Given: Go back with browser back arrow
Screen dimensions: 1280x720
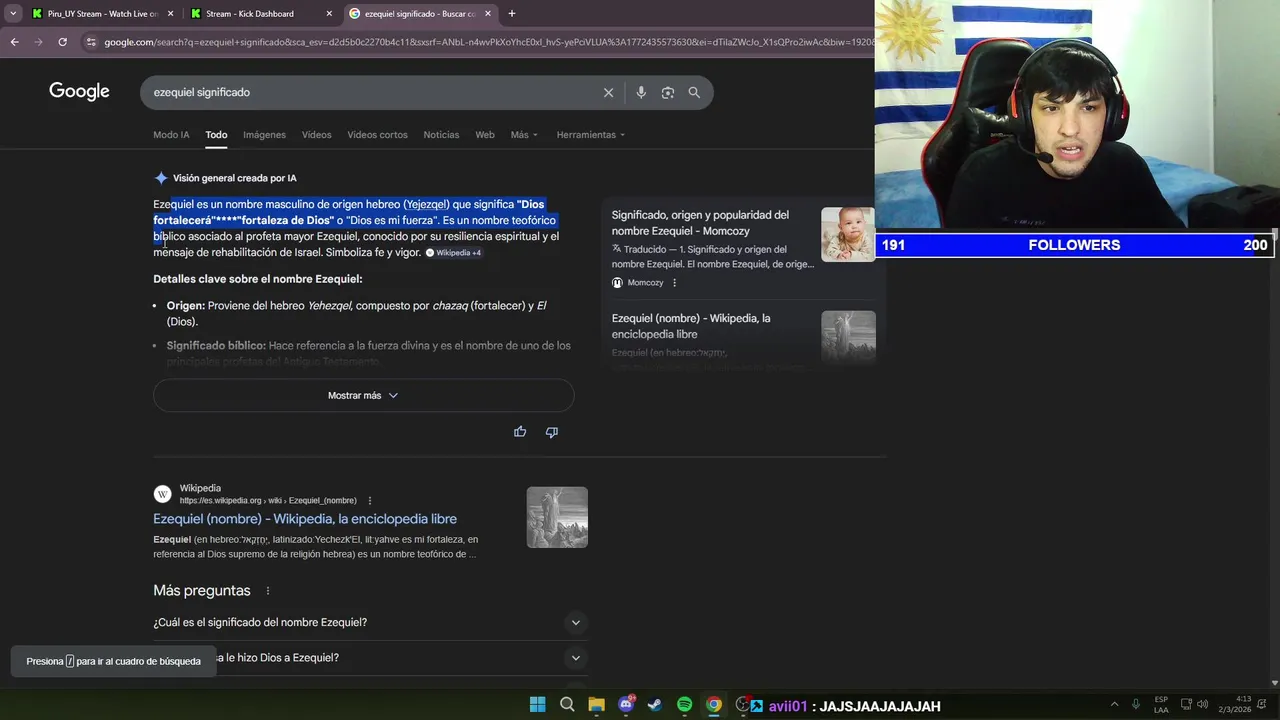Looking at the screenshot, I should pos(14,42).
